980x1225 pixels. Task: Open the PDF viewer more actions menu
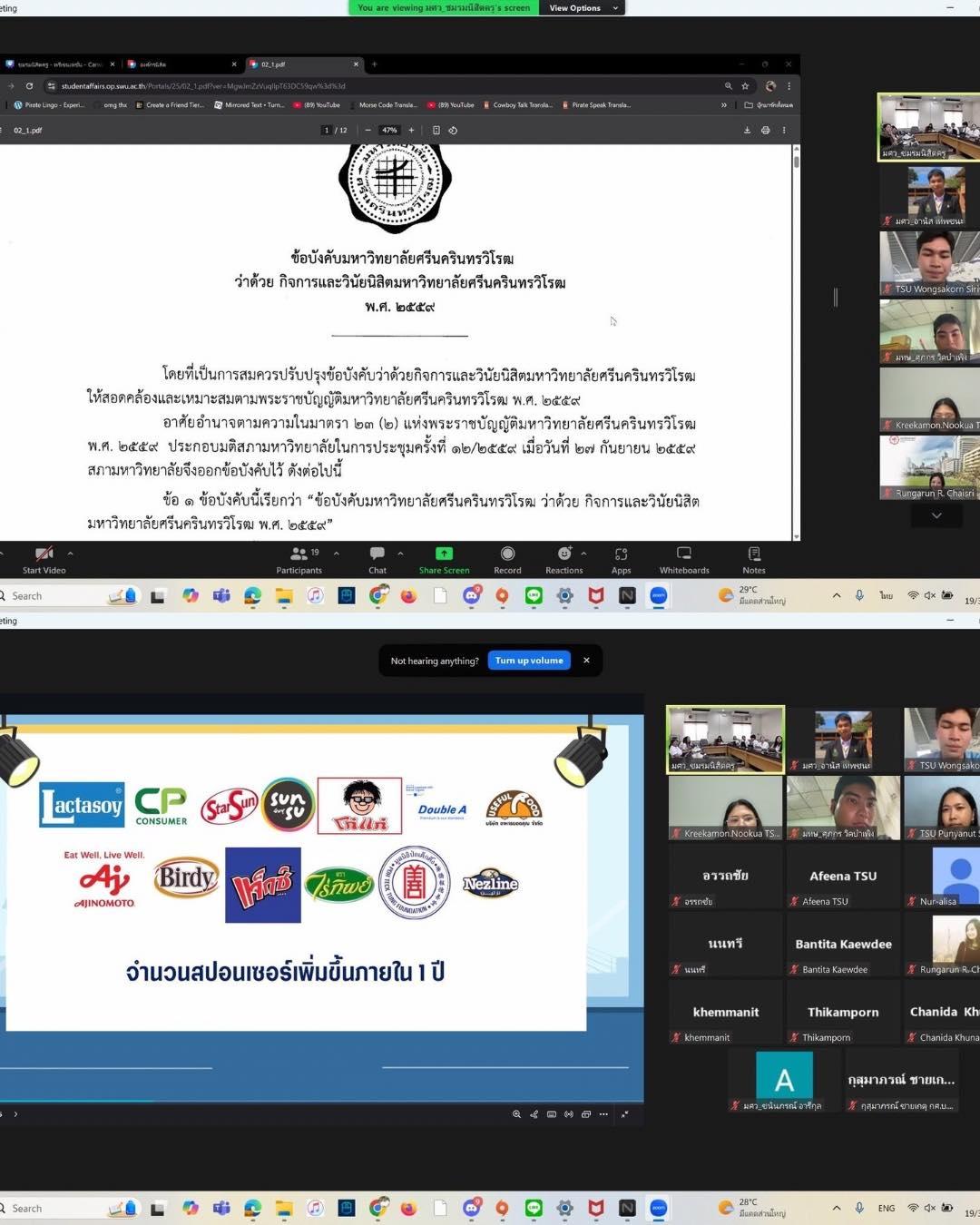click(x=784, y=131)
